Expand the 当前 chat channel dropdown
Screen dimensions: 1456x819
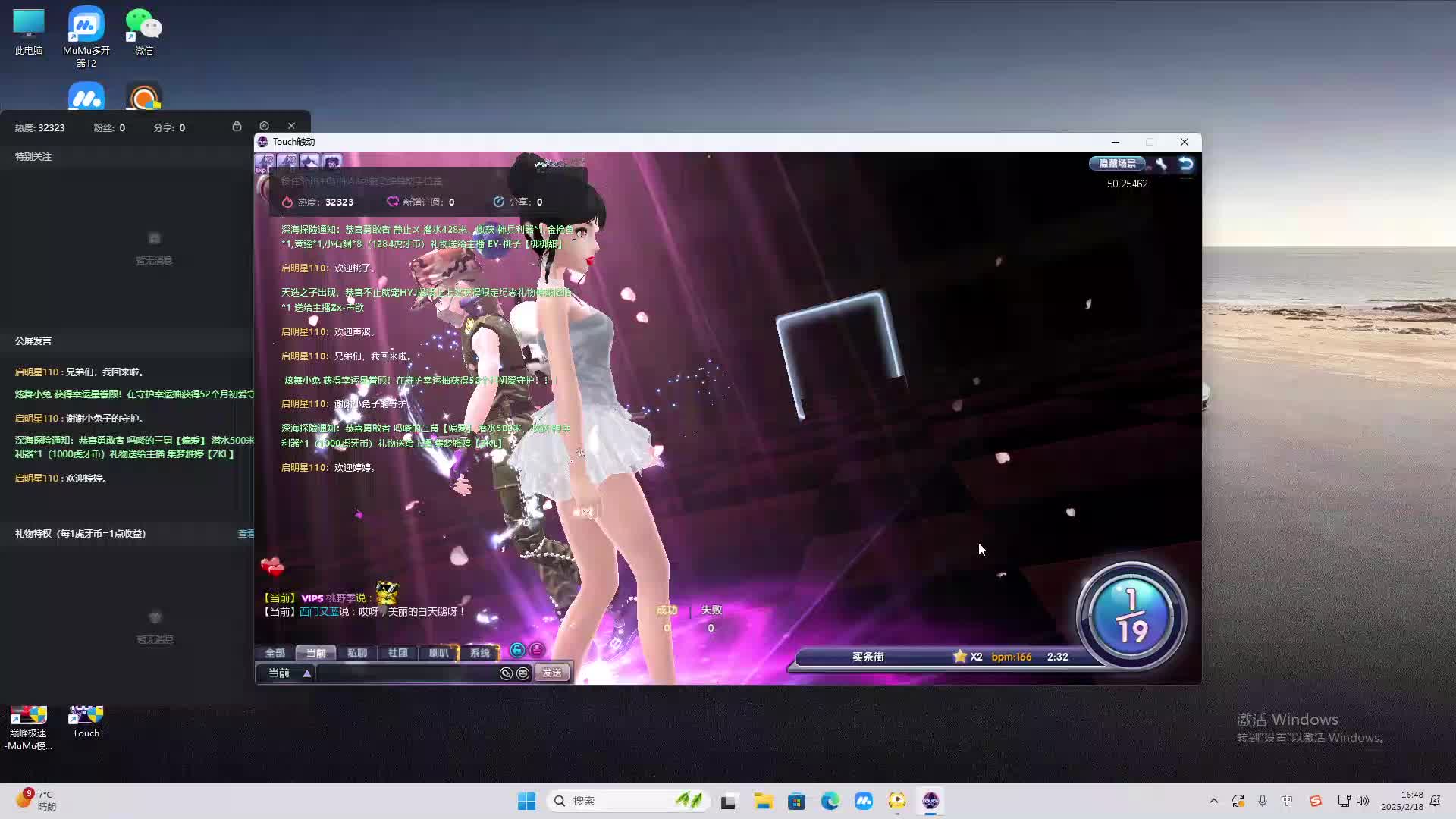coord(306,673)
